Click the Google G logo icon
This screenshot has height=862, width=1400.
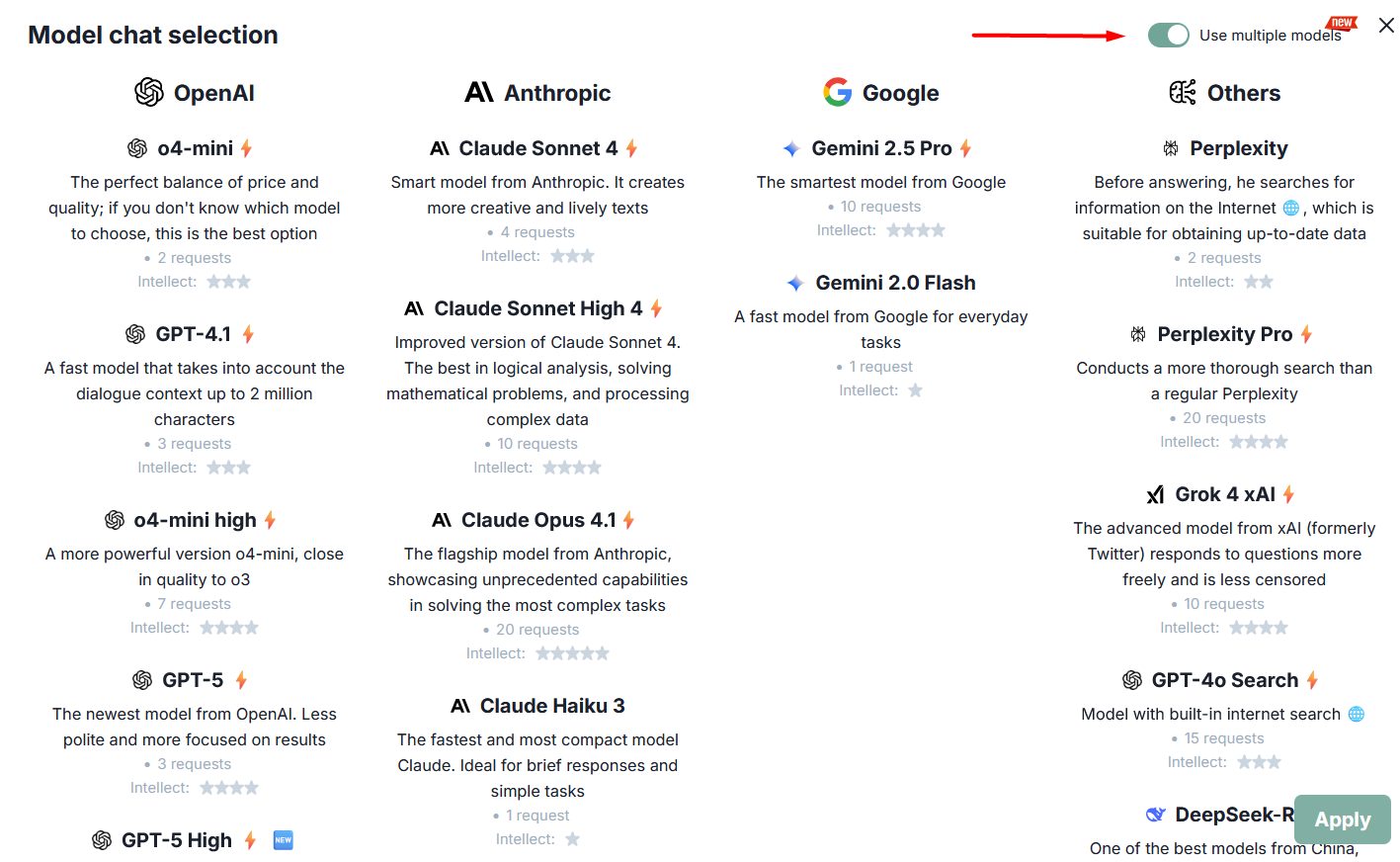(838, 92)
